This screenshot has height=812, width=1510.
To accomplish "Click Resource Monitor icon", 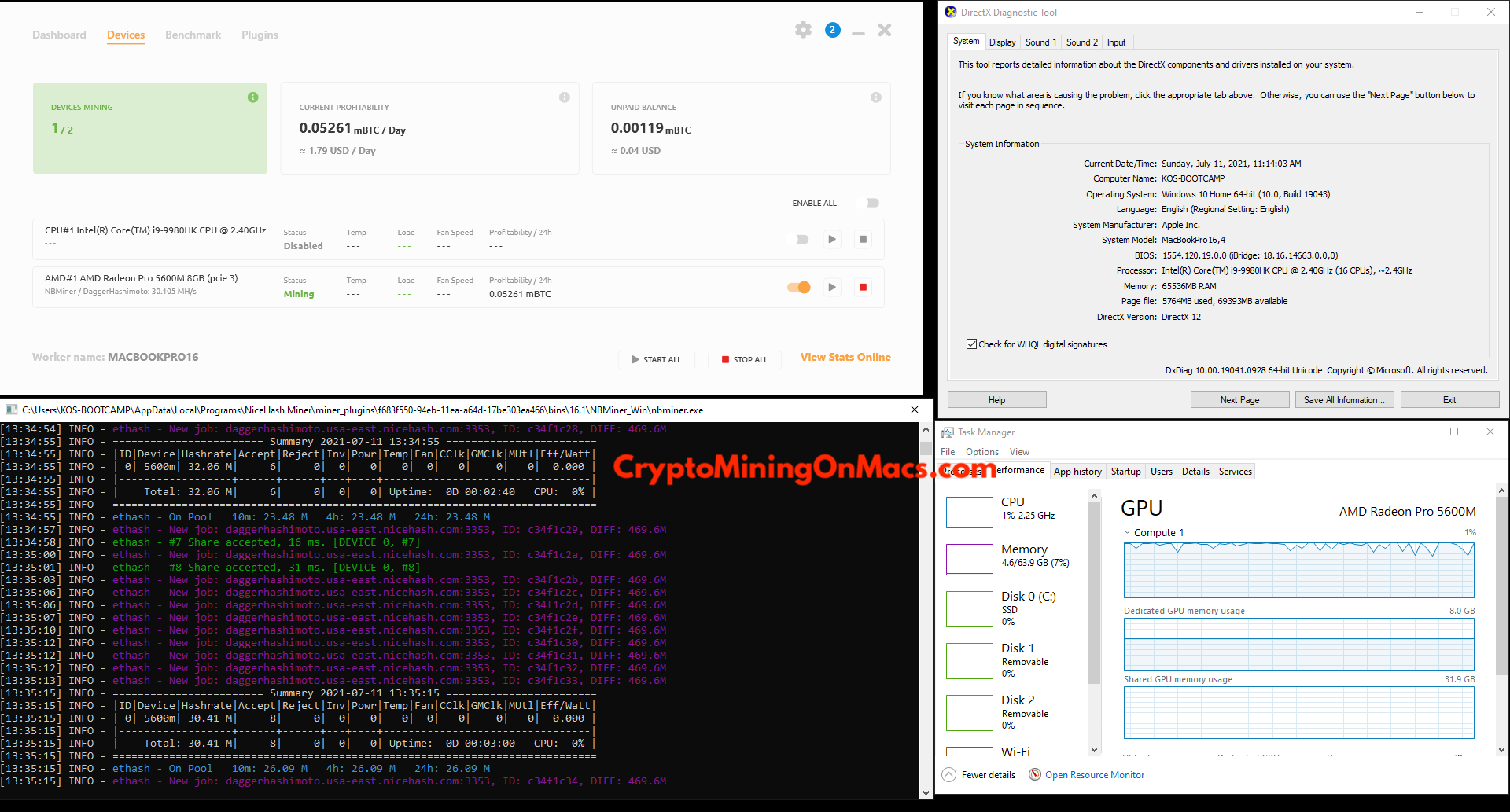I will [x=1035, y=774].
